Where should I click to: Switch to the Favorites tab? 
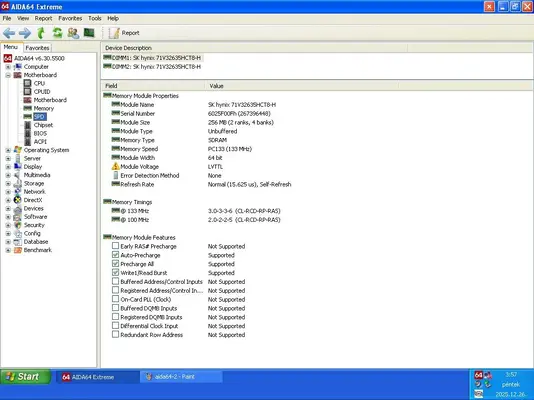pos(37,48)
